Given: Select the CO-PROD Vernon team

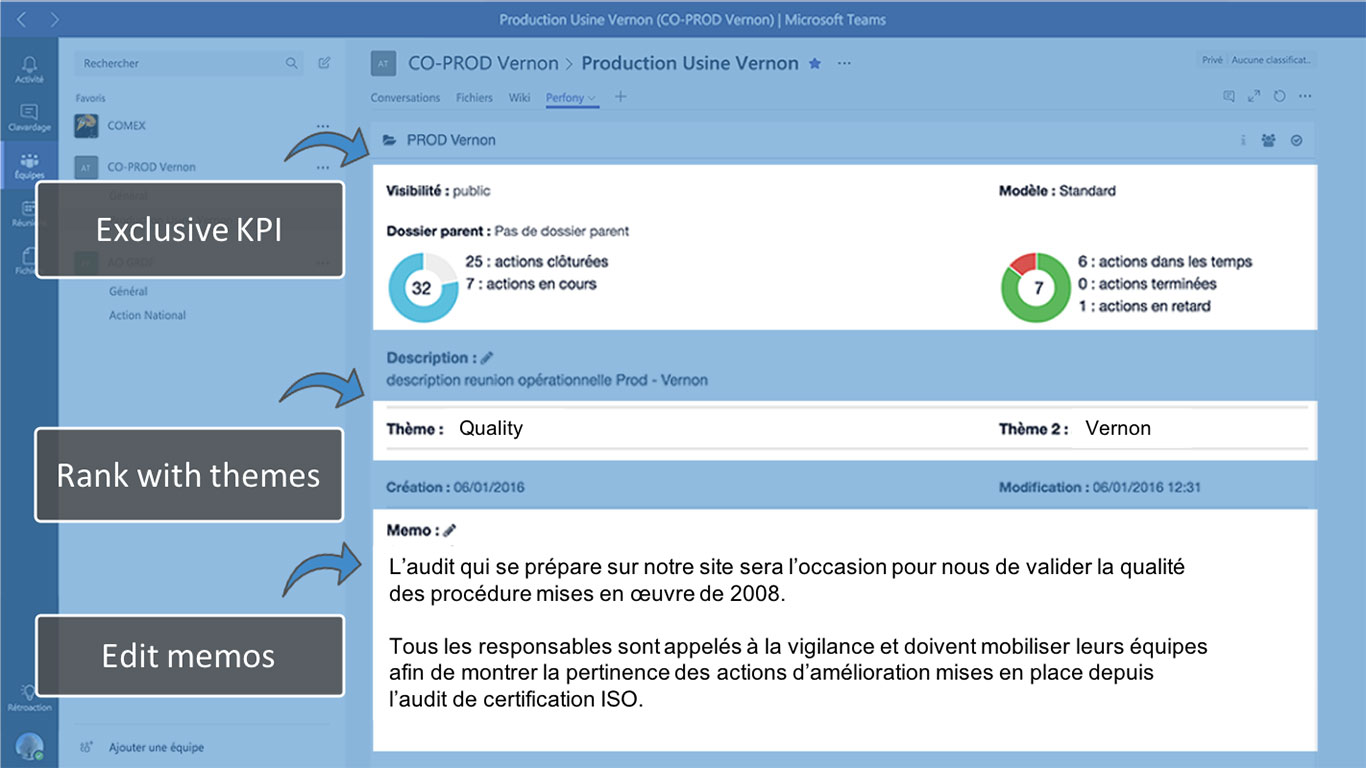Looking at the screenshot, I should click(x=152, y=167).
